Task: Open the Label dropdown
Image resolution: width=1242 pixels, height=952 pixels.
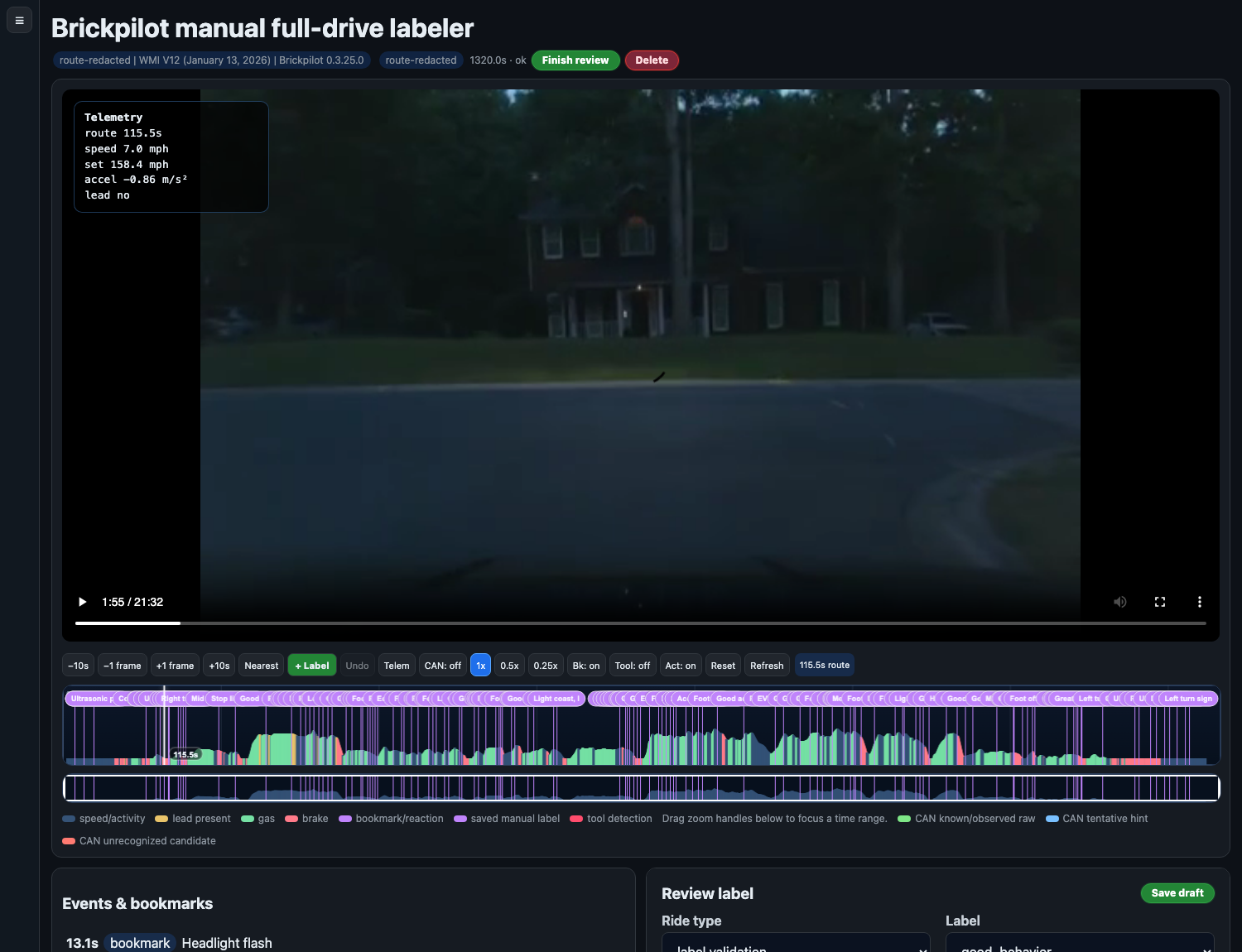Action: point(1080,943)
